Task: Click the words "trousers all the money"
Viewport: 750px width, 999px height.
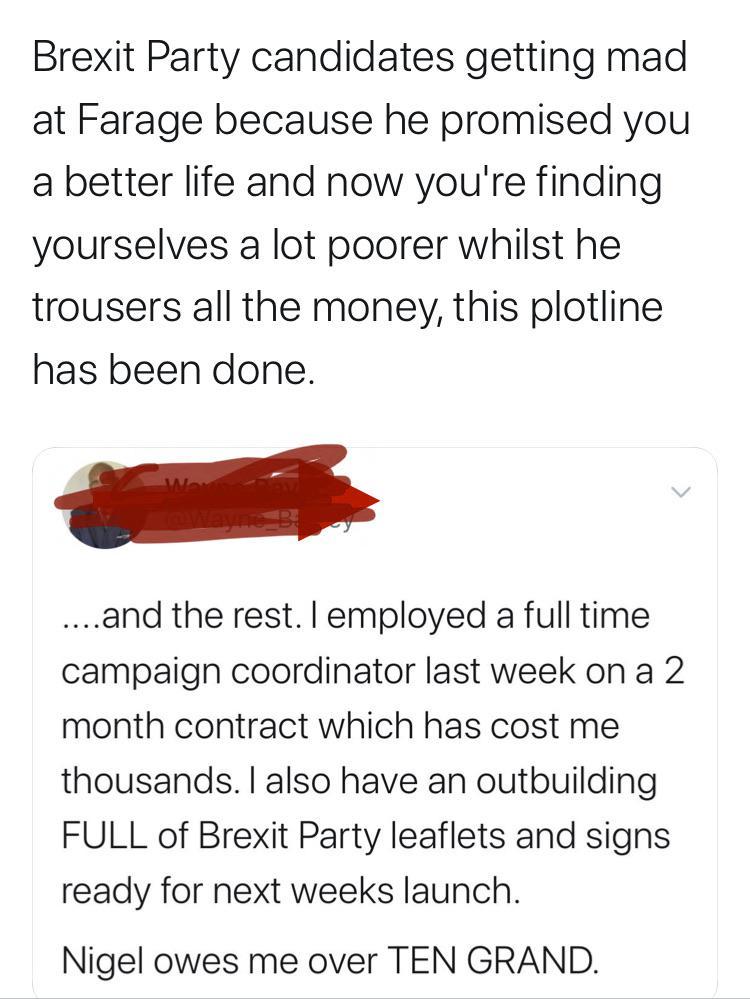Action: [x=230, y=306]
